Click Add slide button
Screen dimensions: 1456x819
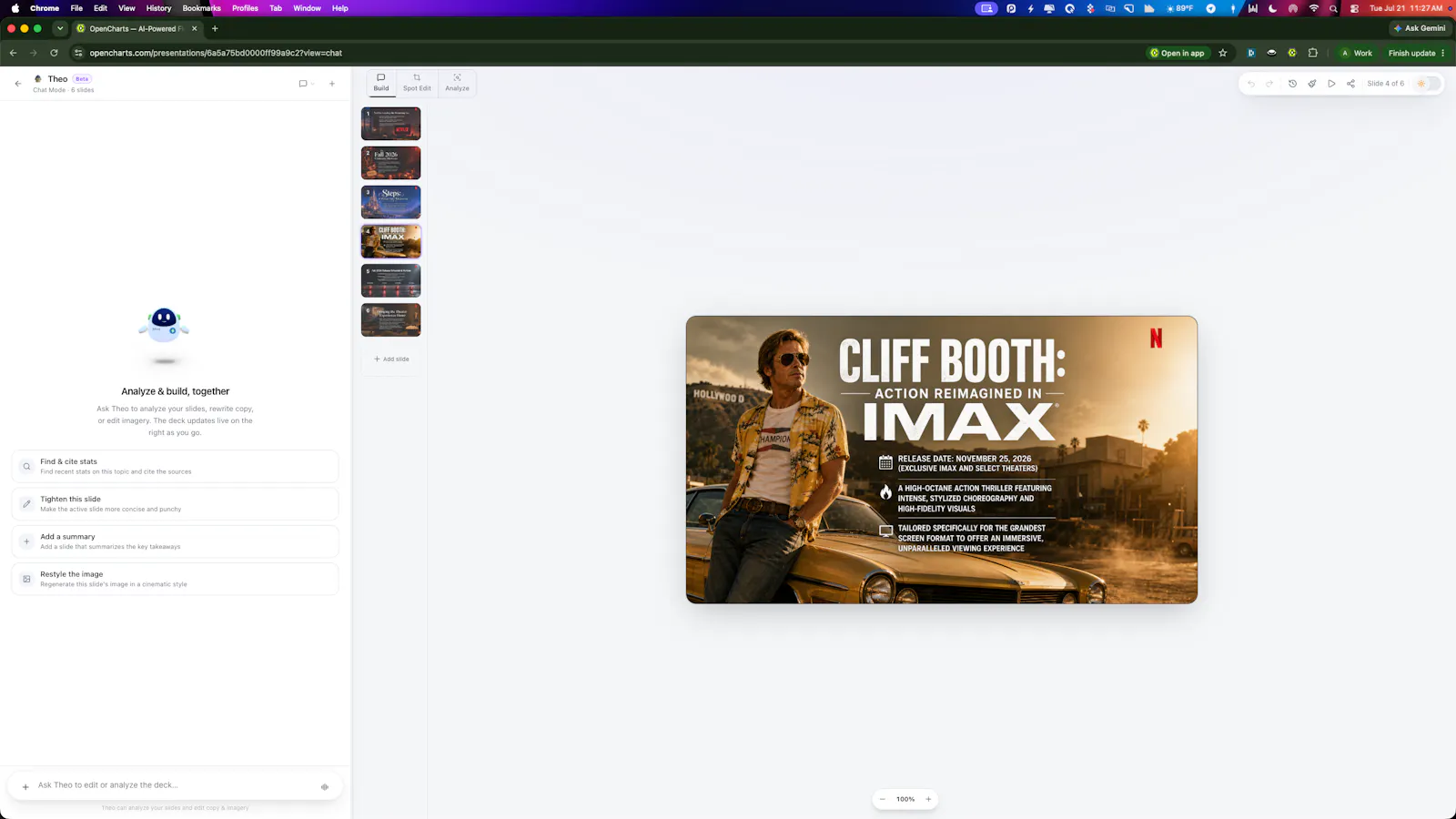coord(391,359)
